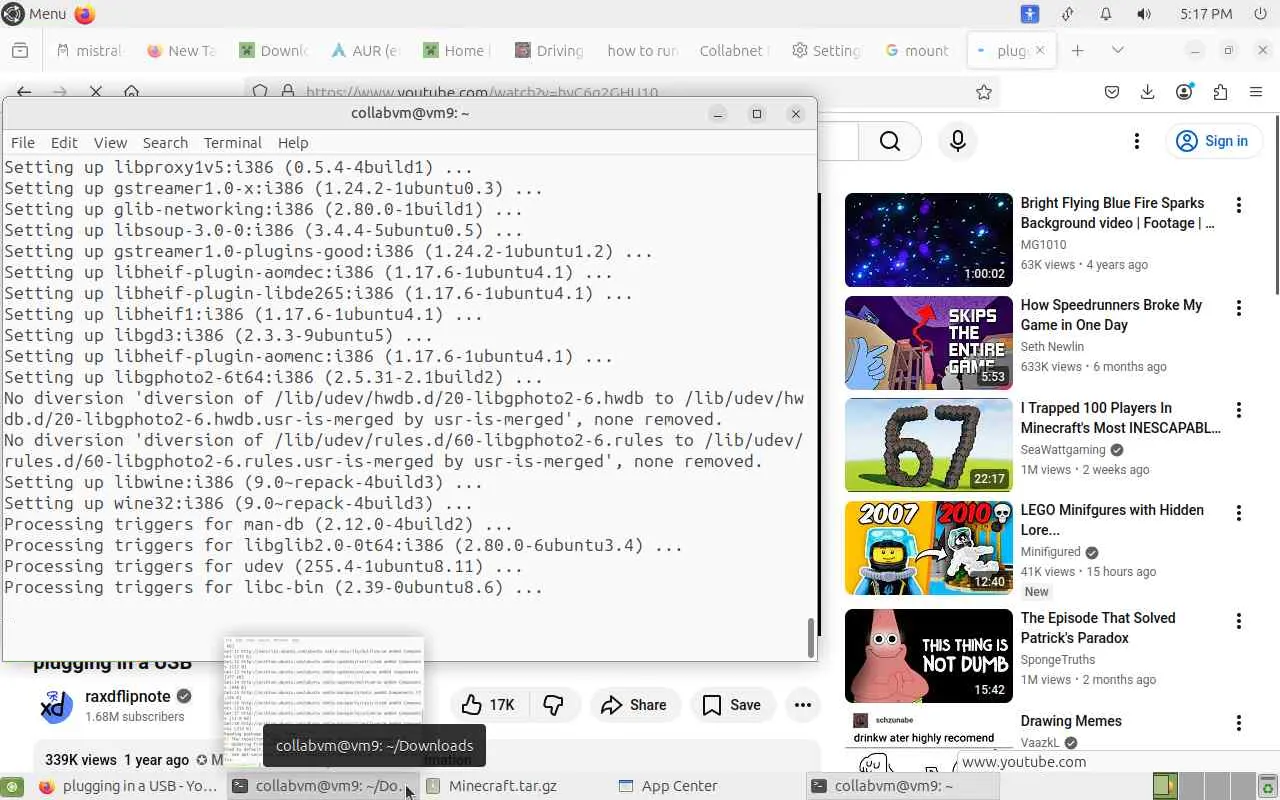Like the video with 17K likes
Screen dimensions: 1280x800
click(488, 705)
